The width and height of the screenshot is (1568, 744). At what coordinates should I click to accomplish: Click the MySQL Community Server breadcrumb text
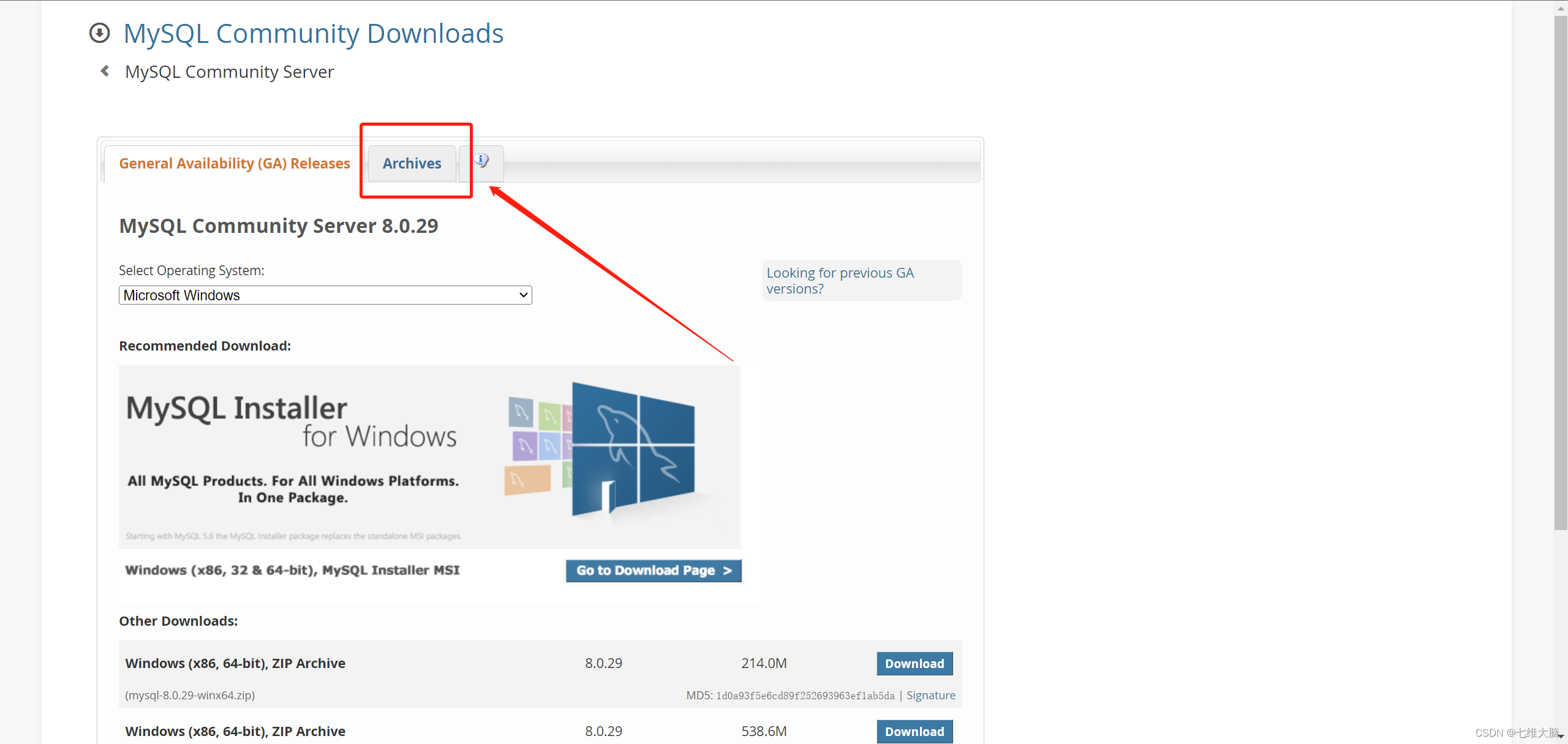[229, 72]
